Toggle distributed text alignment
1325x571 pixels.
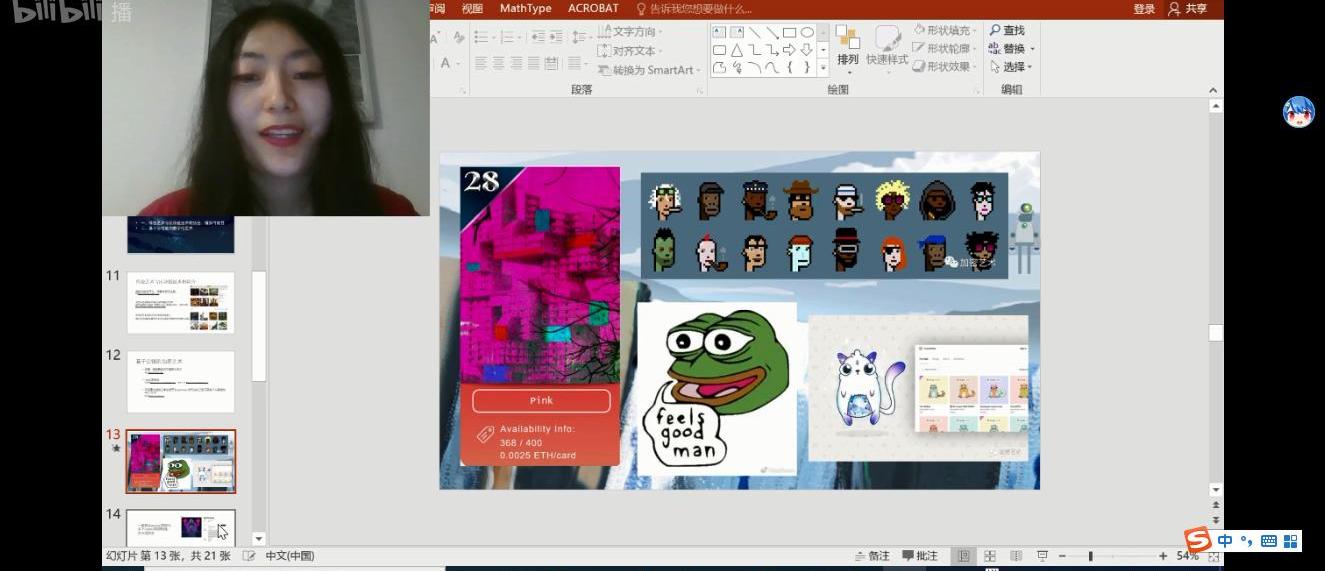(550, 63)
